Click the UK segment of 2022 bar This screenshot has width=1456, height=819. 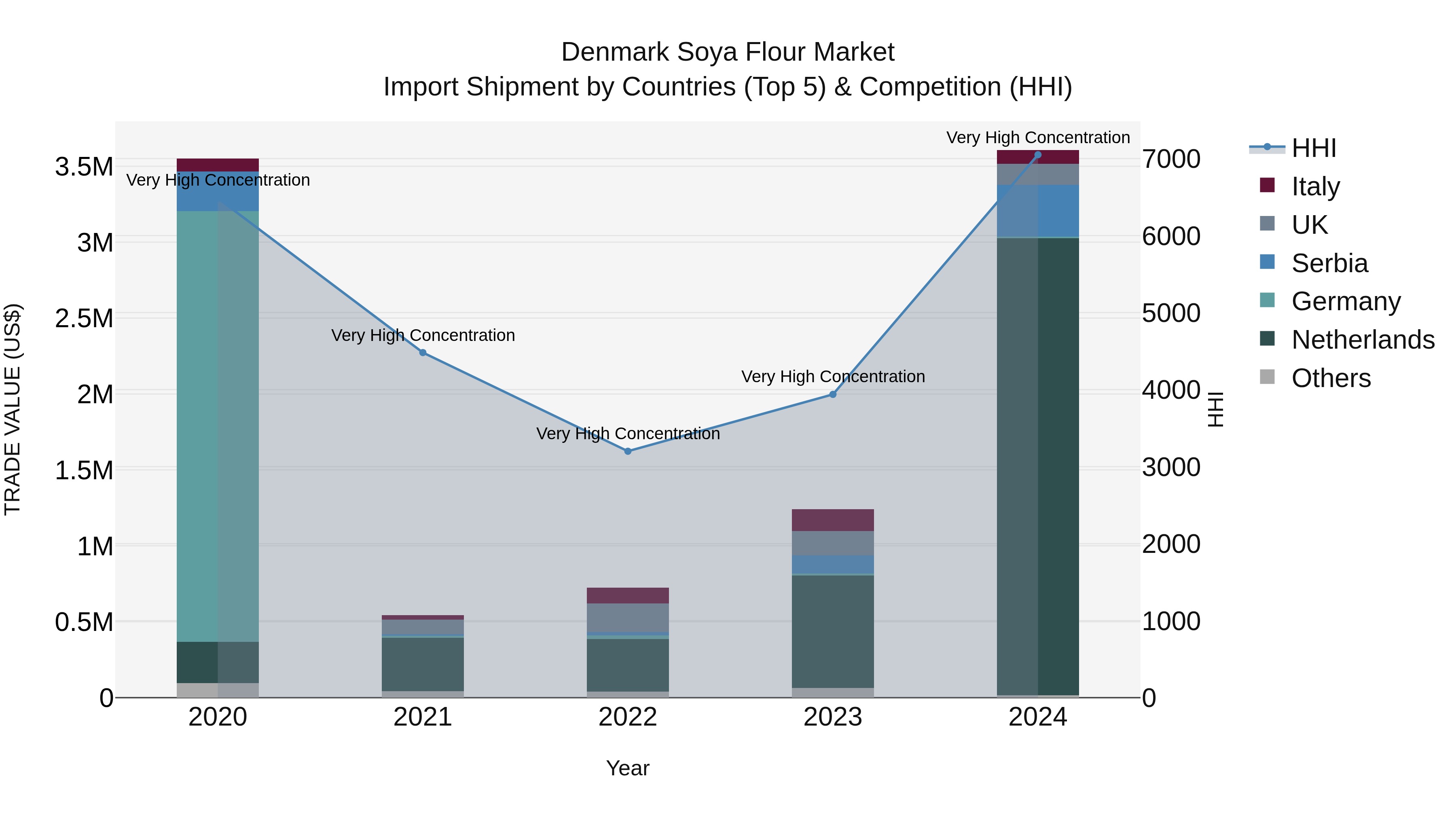click(628, 618)
